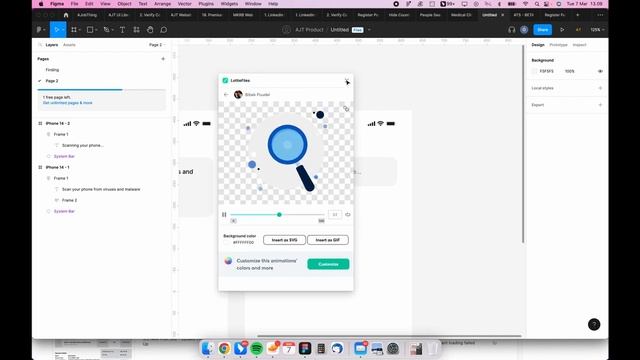Screen dimensions: 640x360
Task: Click the frame number input field
Action: click(x=335, y=215)
